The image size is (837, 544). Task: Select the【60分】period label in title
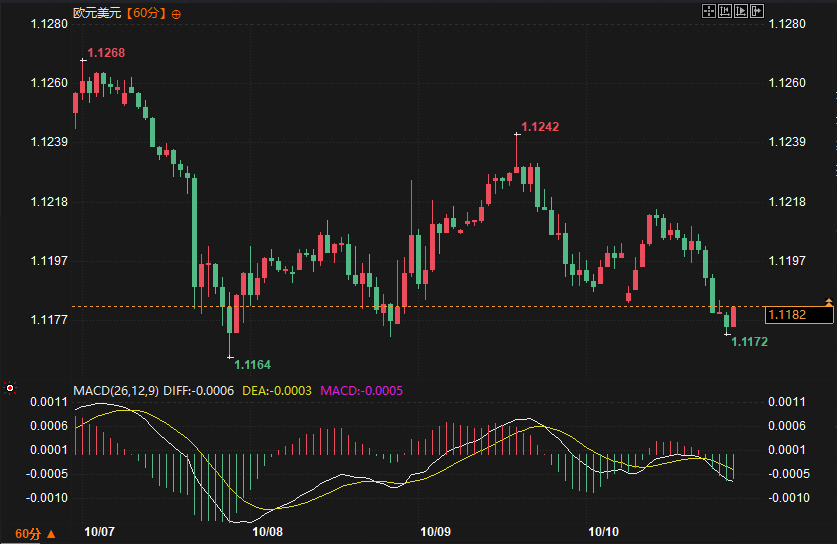(146, 13)
